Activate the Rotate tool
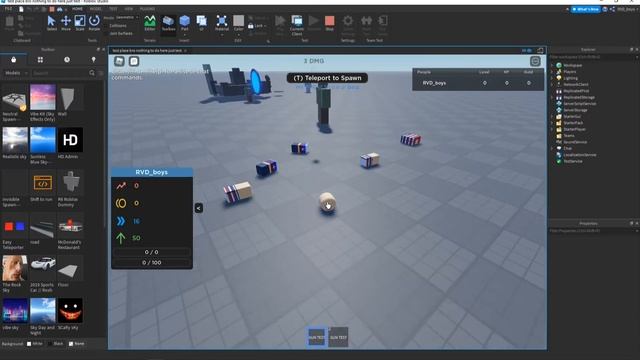Viewport: 640px width, 360px height. pyautogui.click(x=94, y=23)
